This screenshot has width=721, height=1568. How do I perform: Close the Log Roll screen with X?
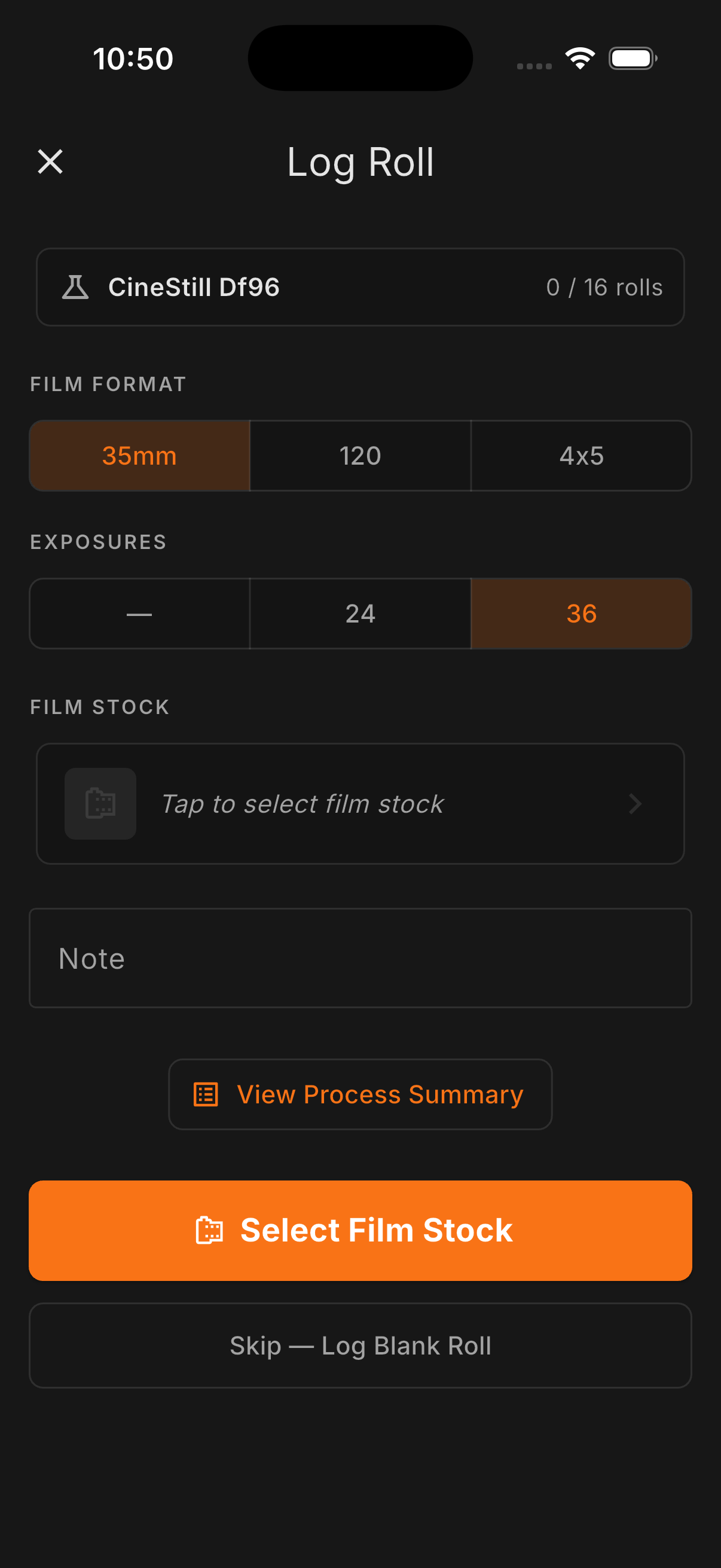50,162
